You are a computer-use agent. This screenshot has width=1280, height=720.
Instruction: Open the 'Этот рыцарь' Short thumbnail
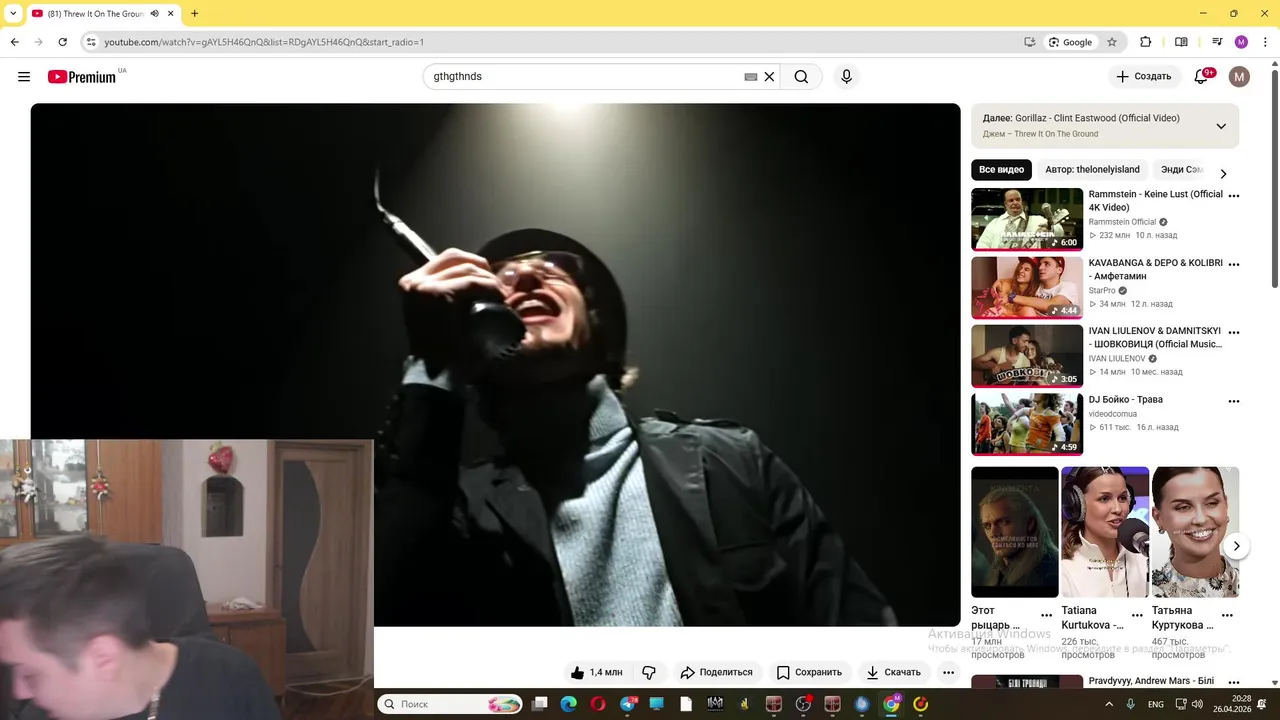(1014, 532)
